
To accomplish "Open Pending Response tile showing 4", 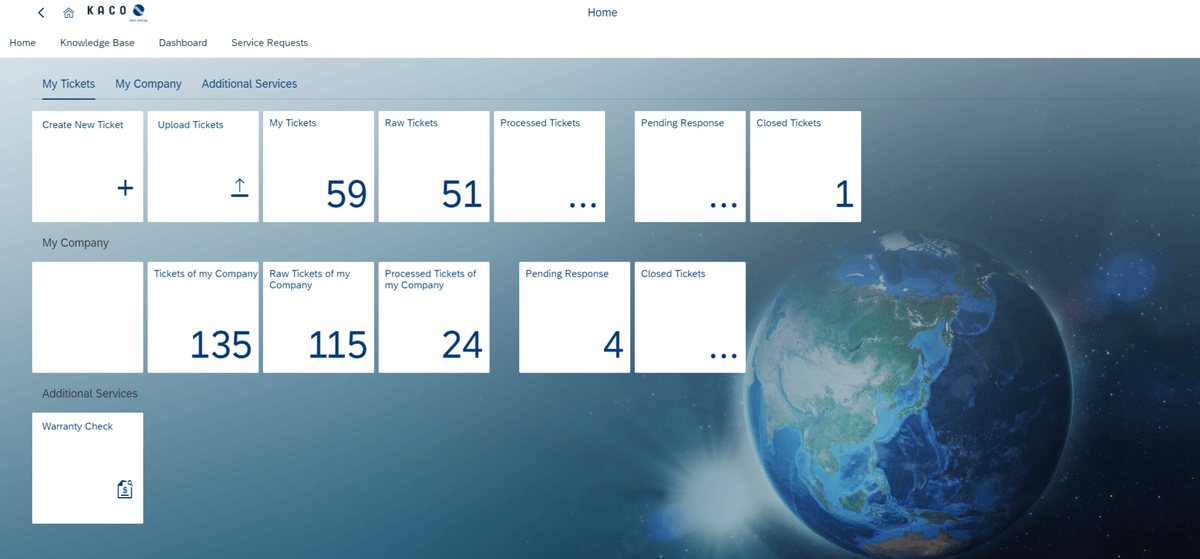I will click(x=574, y=317).
